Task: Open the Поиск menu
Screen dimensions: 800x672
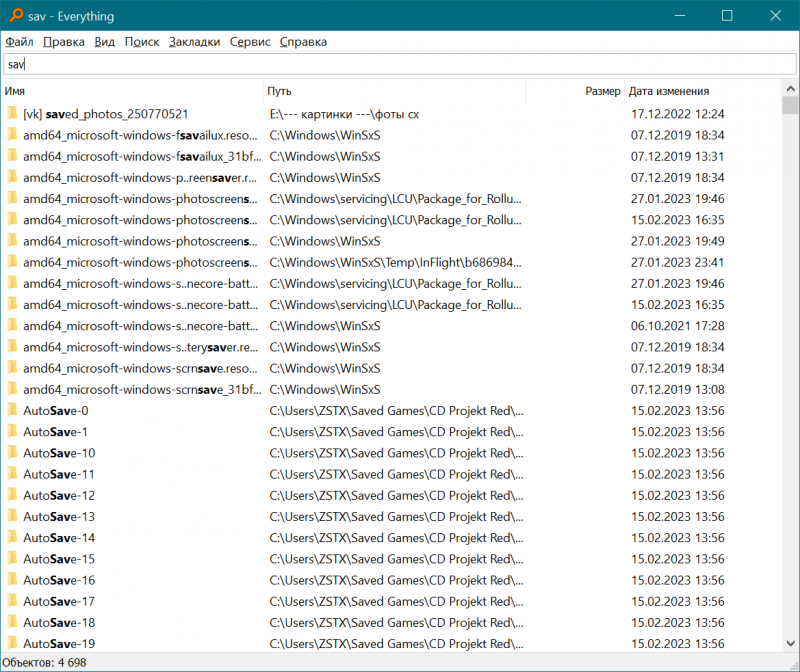Action: click(142, 42)
